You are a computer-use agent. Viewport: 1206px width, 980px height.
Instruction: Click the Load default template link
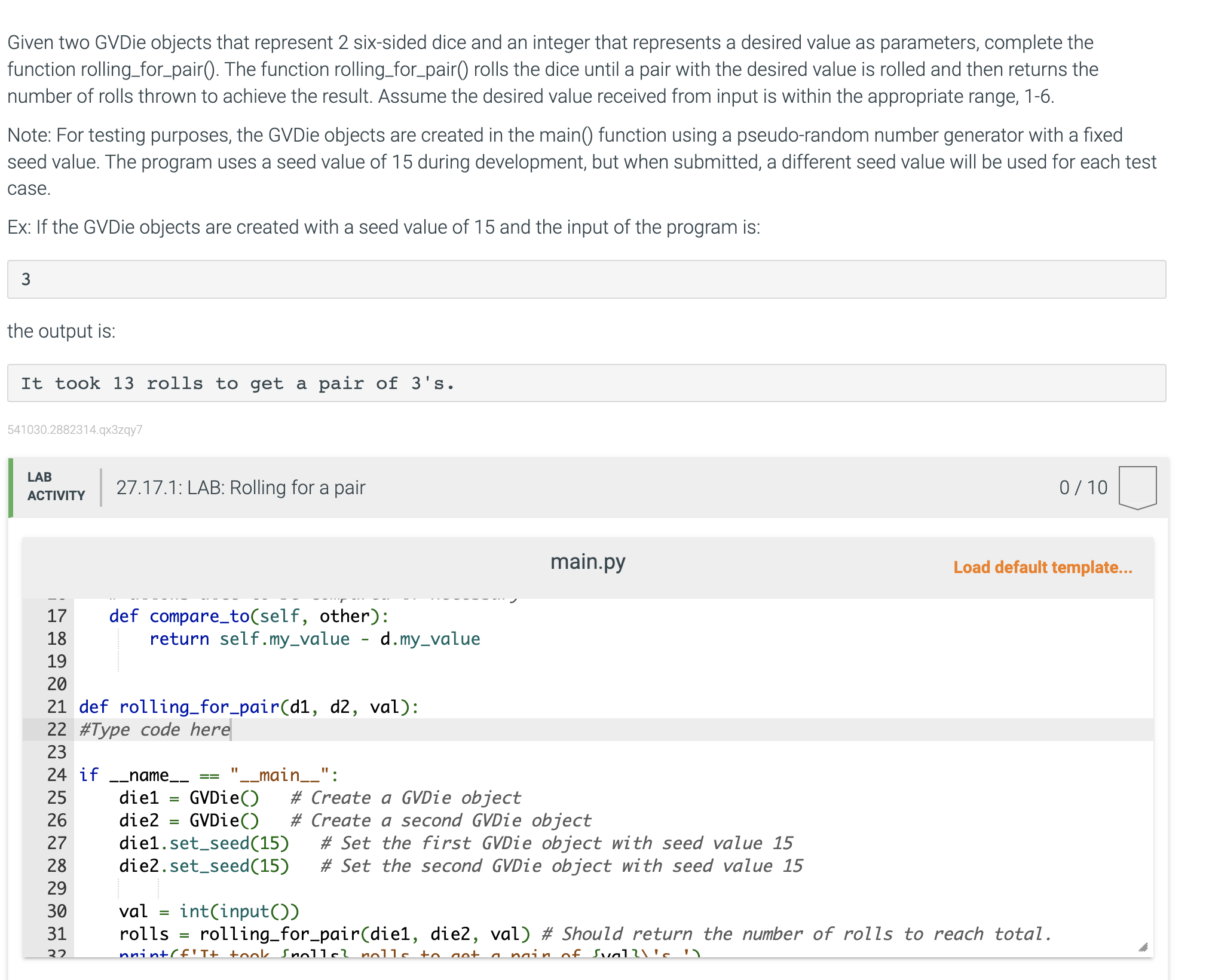[x=1042, y=567]
